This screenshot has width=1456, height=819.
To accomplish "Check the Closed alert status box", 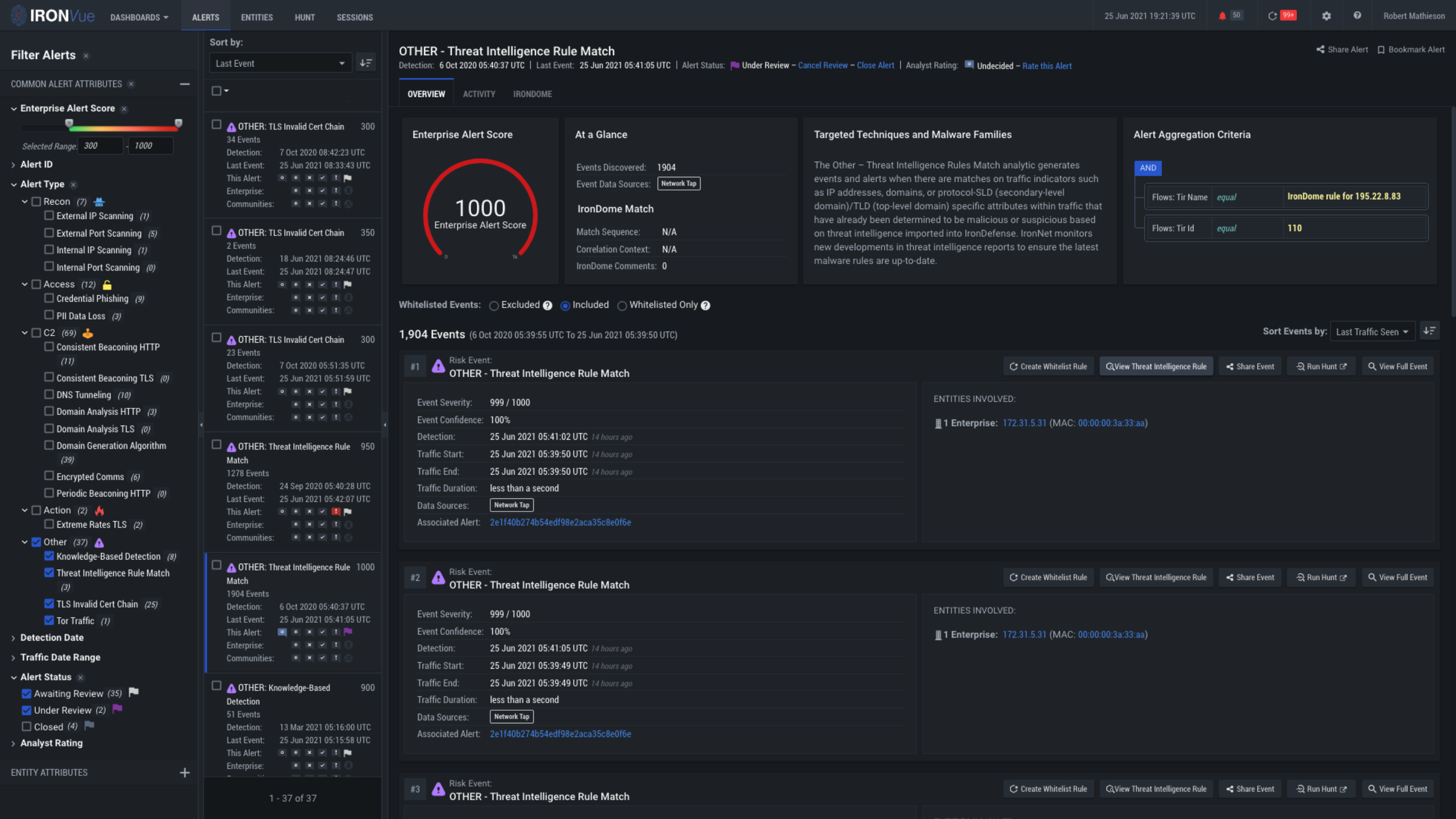I will (27, 726).
